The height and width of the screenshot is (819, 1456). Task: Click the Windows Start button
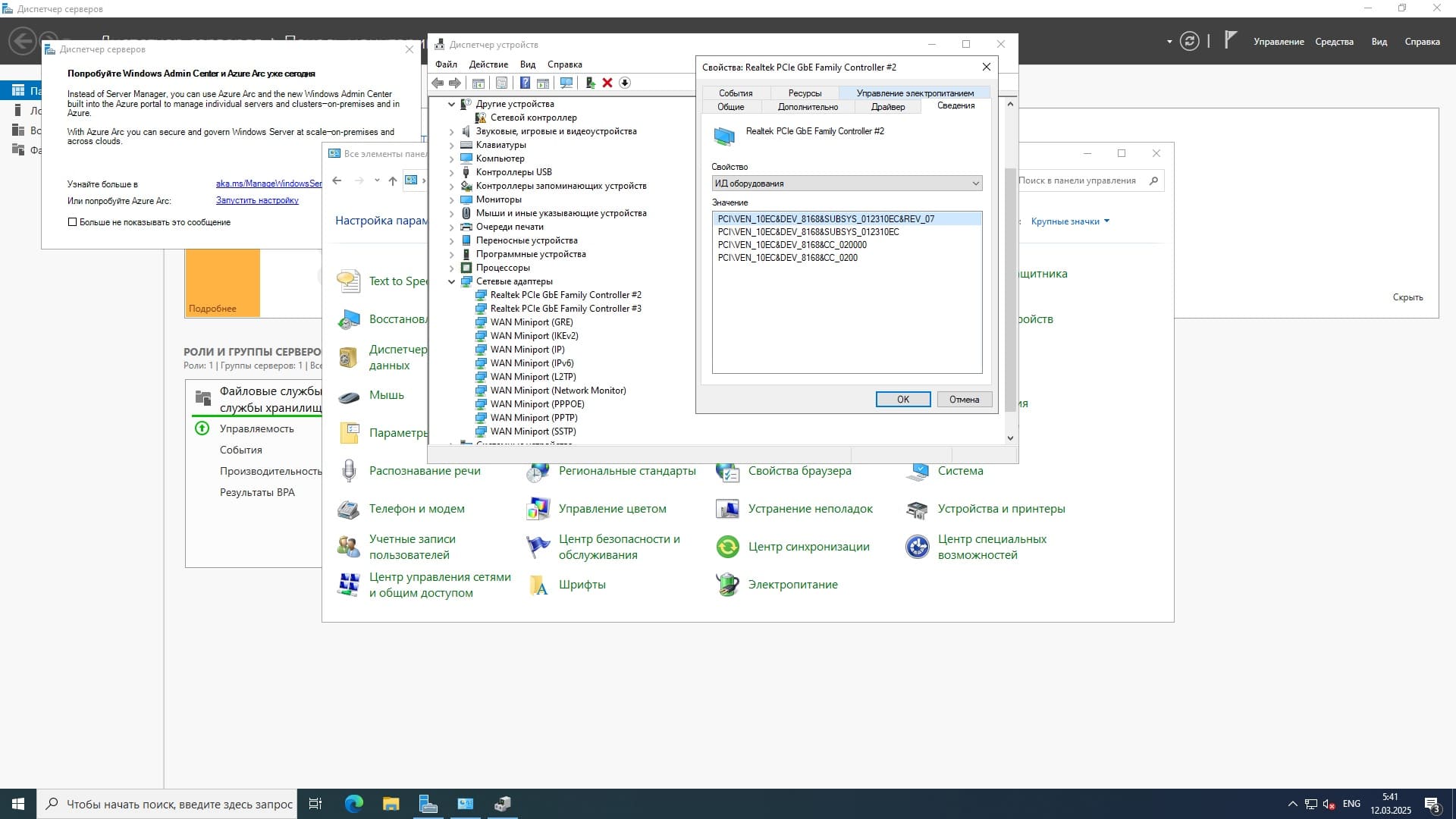(x=18, y=804)
